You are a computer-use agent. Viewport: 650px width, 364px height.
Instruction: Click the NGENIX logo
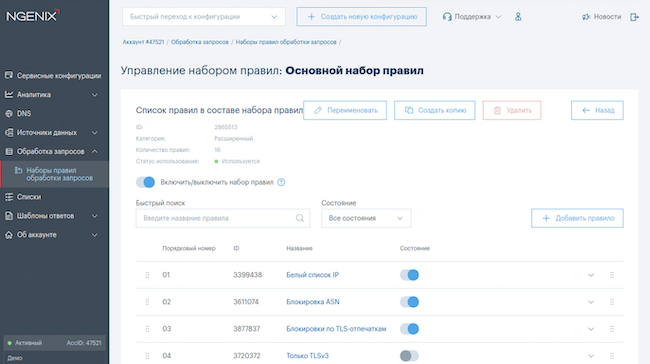pyautogui.click(x=33, y=16)
